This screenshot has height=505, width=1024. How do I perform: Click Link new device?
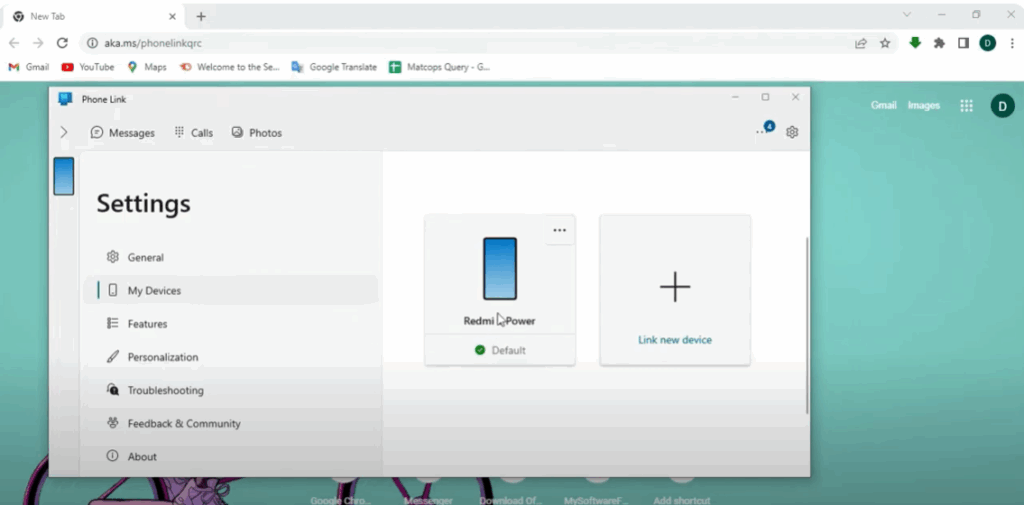pos(675,340)
